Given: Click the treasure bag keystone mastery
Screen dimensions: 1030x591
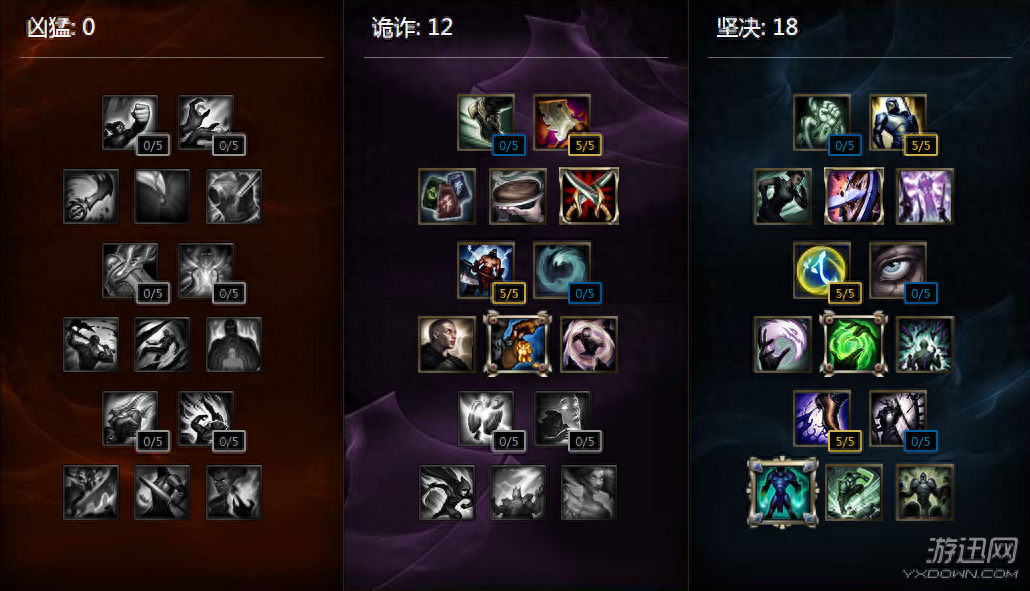Looking at the screenshot, I should coord(517,344).
